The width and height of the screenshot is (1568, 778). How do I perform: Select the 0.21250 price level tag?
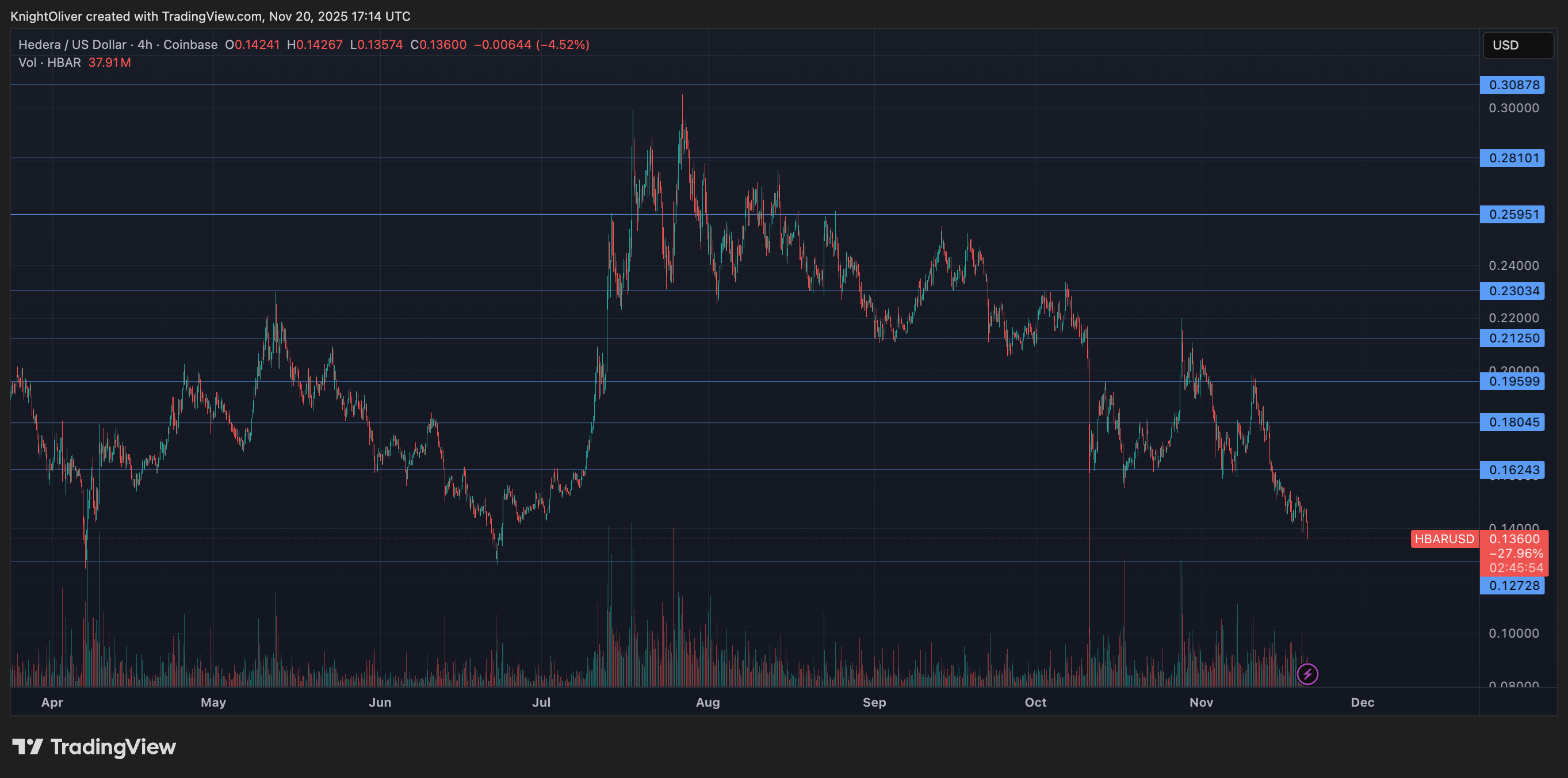(1512, 338)
